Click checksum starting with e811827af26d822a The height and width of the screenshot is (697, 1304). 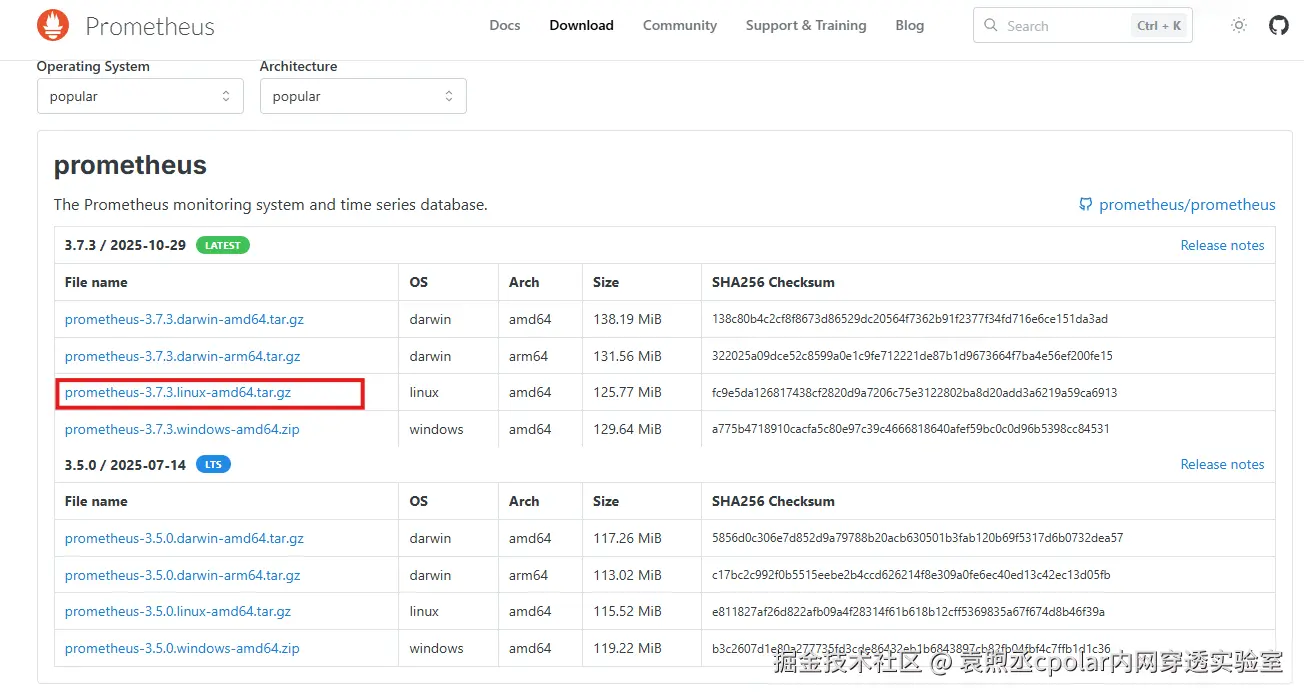coord(908,611)
